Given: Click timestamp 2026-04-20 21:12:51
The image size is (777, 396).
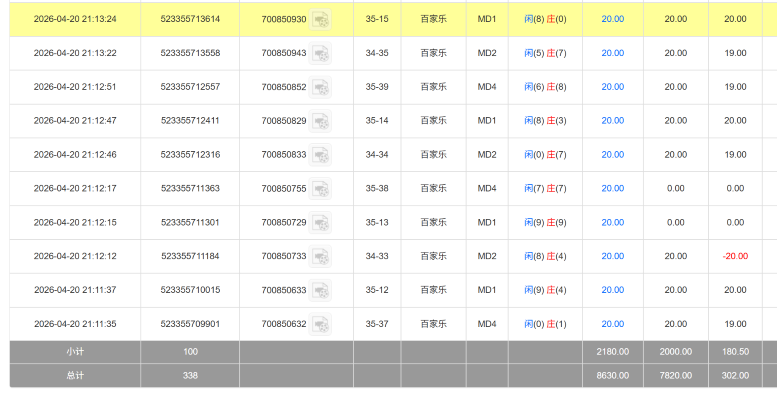Looking at the screenshot, I should tap(75, 87).
